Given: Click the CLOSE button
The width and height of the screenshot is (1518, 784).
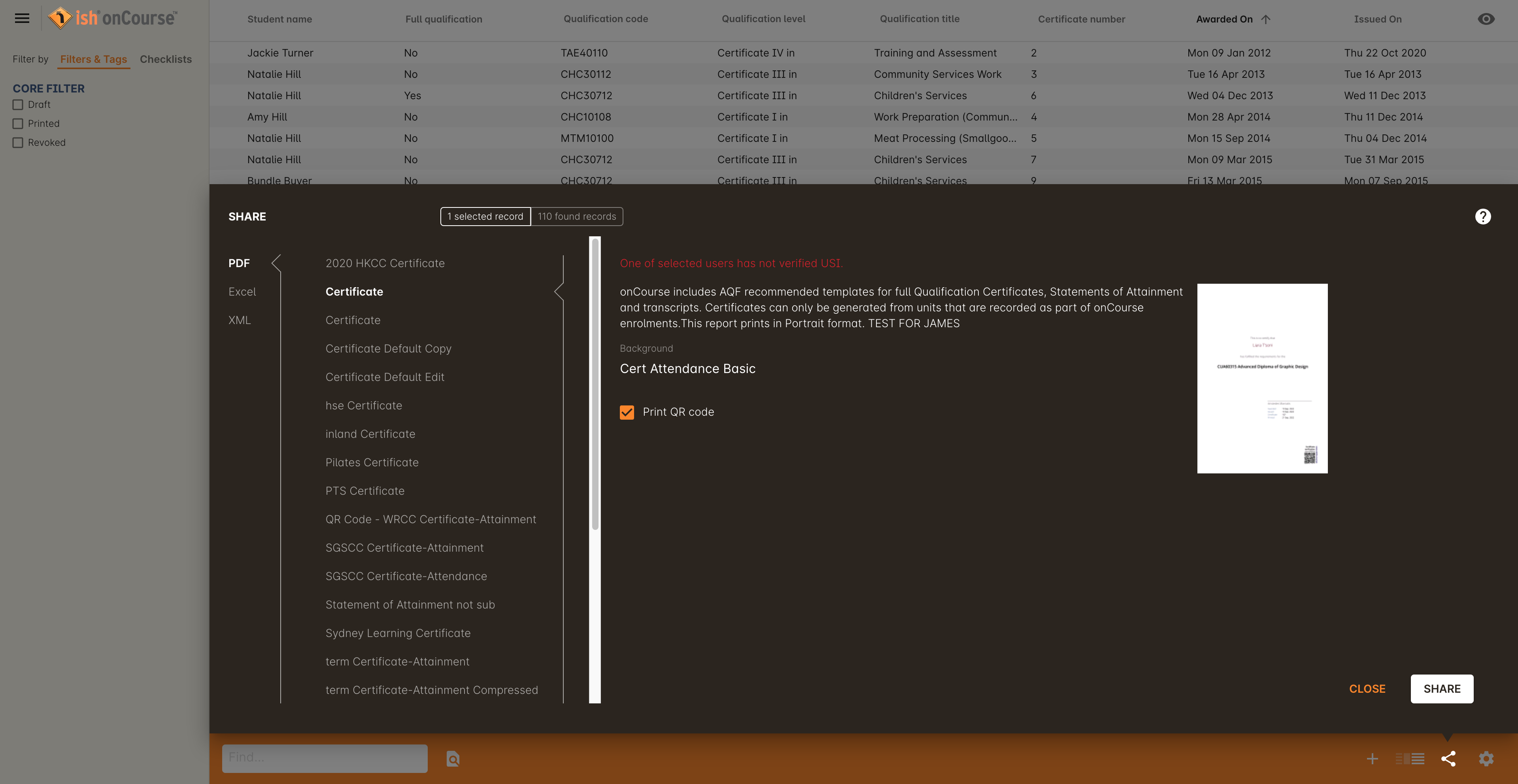Looking at the screenshot, I should click(1366, 688).
